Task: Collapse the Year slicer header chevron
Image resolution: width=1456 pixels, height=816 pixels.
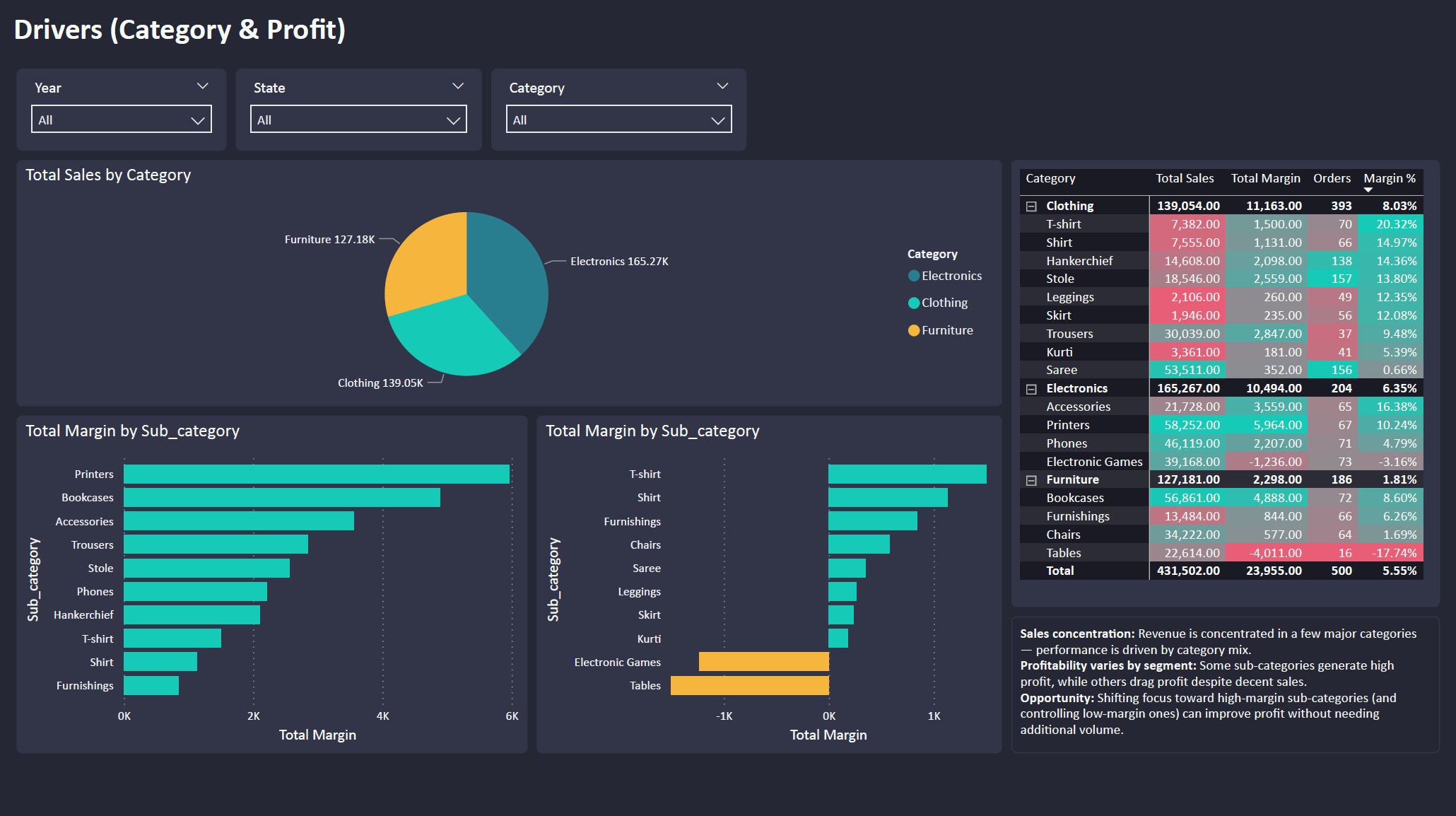Action: (x=203, y=85)
